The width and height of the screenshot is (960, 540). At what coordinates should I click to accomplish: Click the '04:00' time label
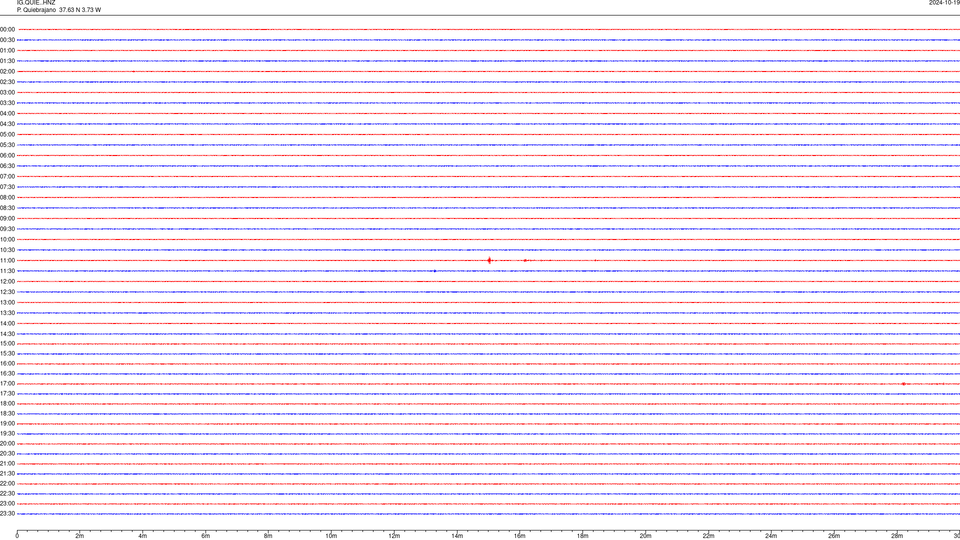[x=7, y=113]
